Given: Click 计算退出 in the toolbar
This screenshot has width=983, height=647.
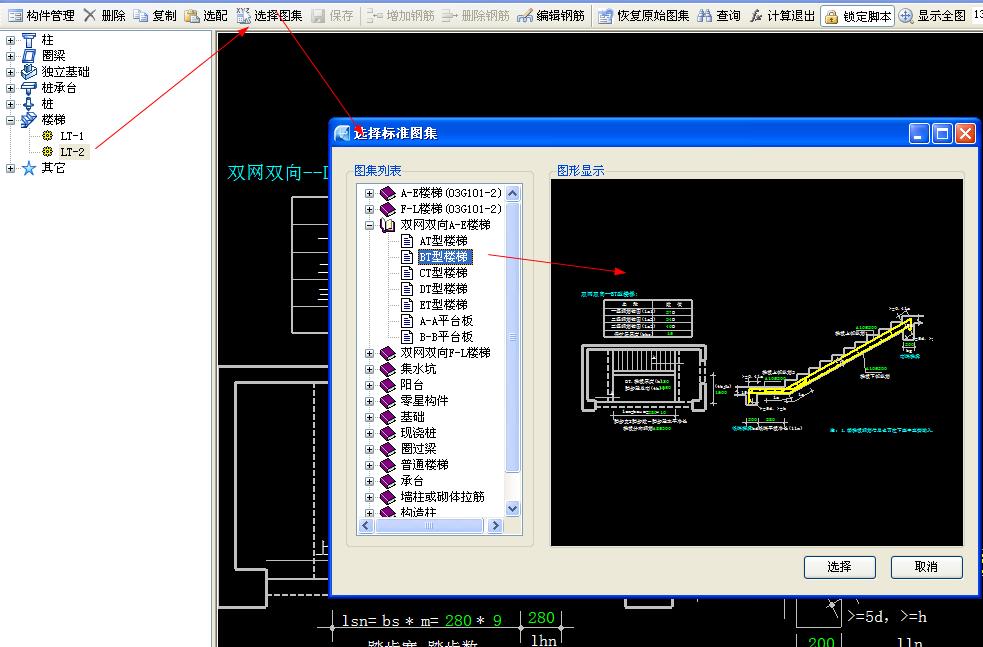Looking at the screenshot, I should [782, 15].
